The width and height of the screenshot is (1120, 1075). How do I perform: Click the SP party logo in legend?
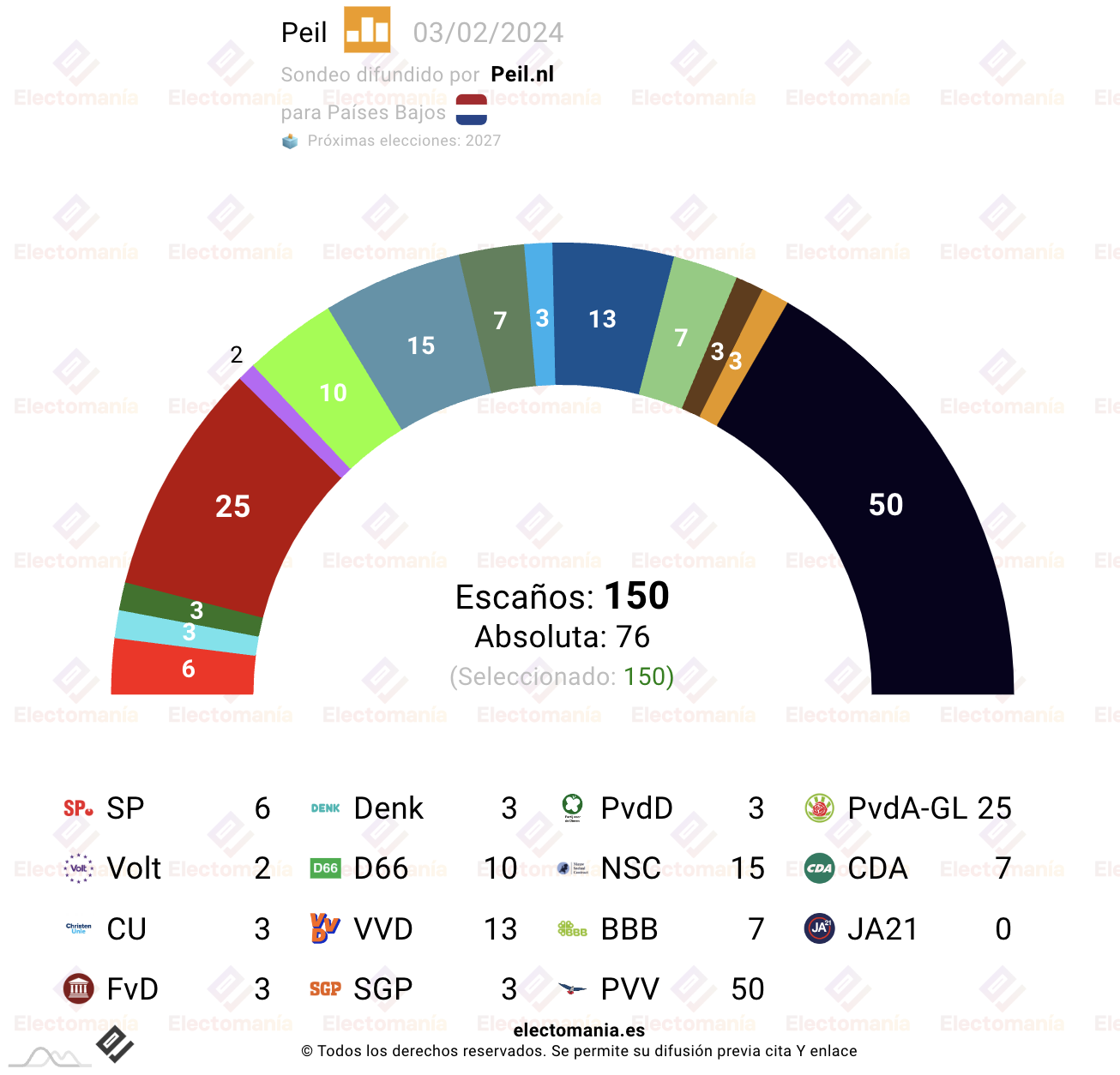[78, 808]
